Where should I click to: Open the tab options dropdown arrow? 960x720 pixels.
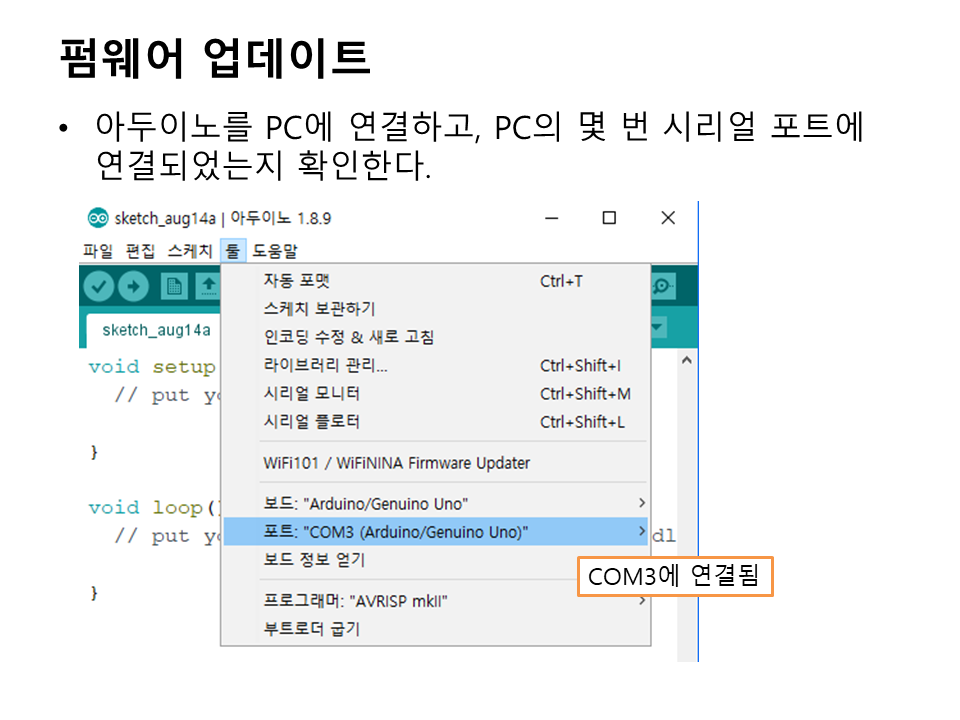658,327
